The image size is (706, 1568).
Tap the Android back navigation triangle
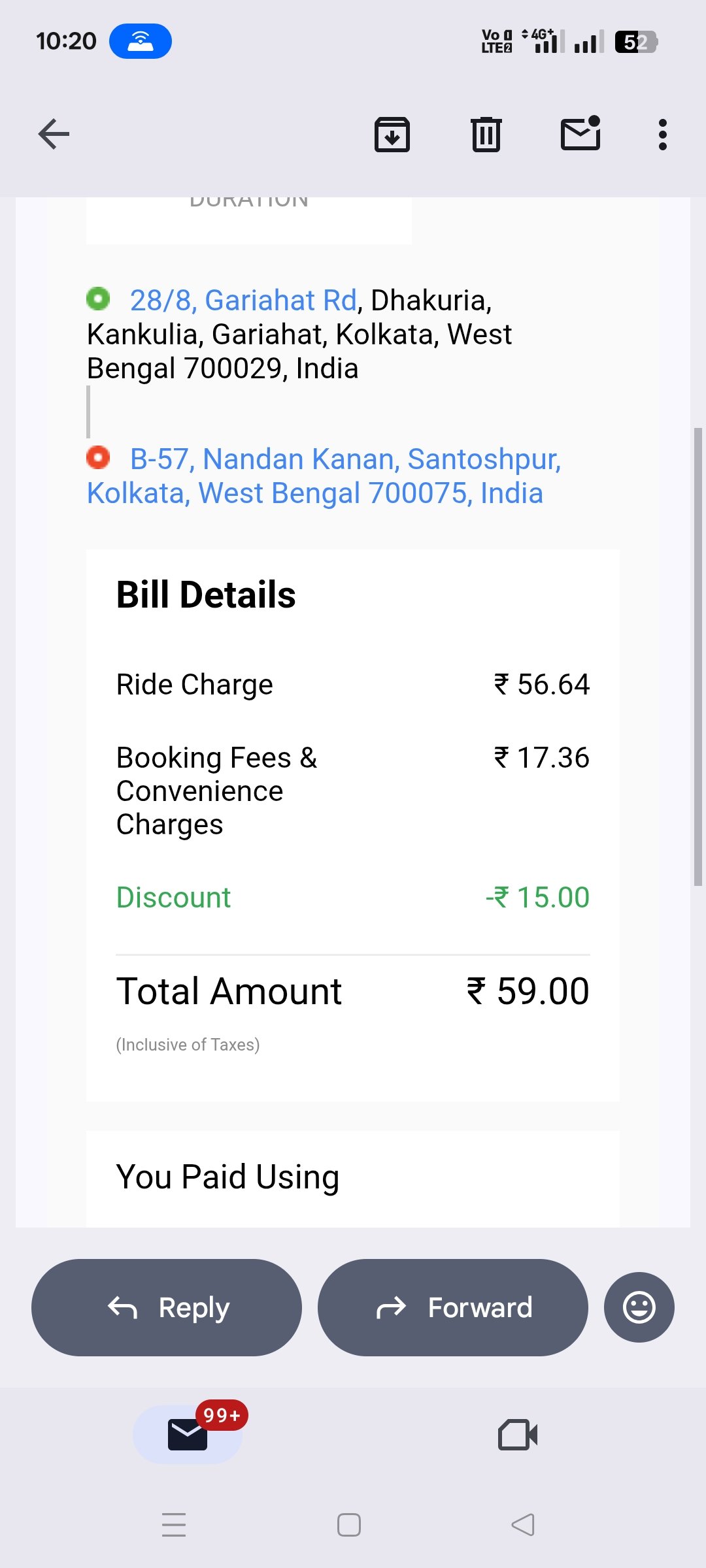pos(523,1525)
